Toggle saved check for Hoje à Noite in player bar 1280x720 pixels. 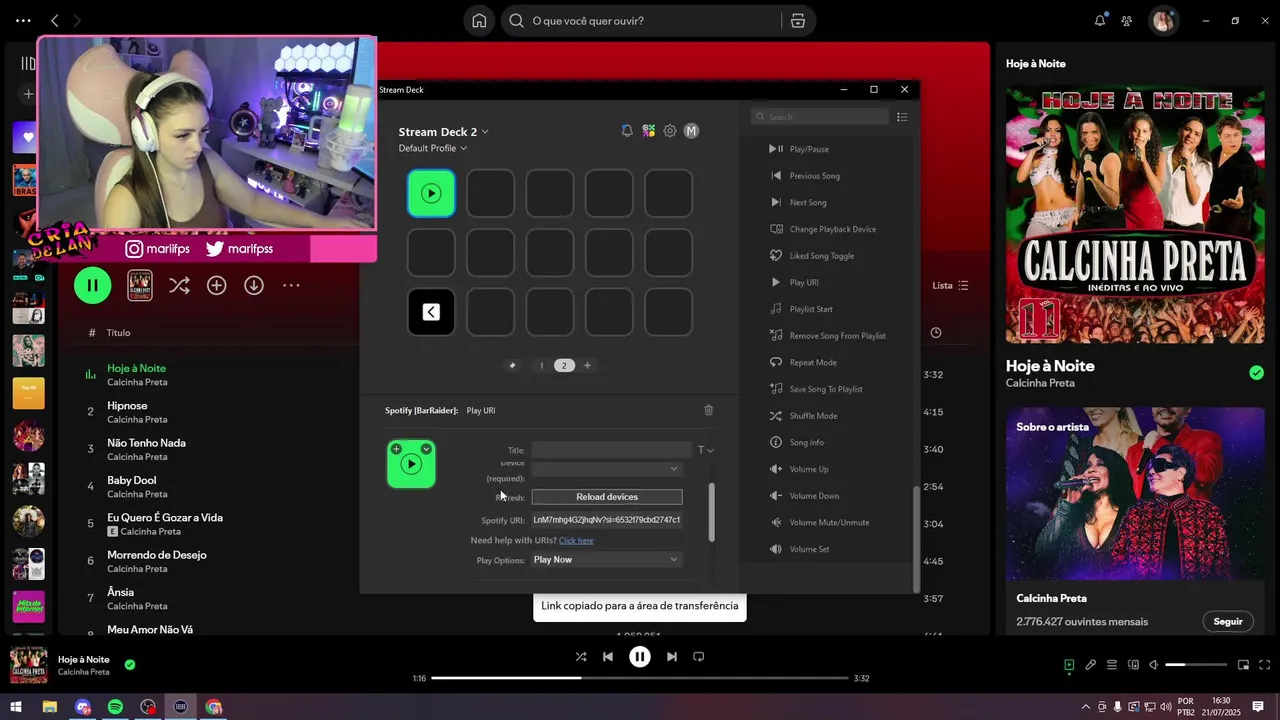tap(130, 665)
